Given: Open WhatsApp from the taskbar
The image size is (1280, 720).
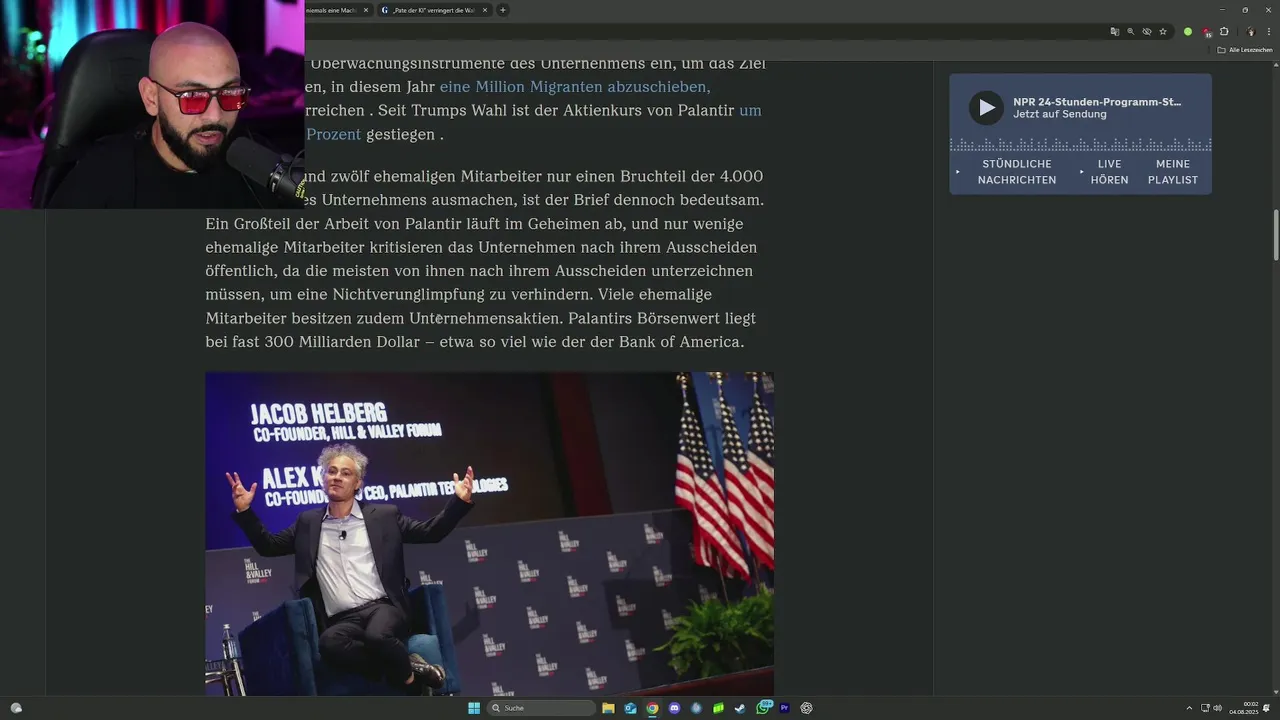Looking at the screenshot, I should point(764,708).
